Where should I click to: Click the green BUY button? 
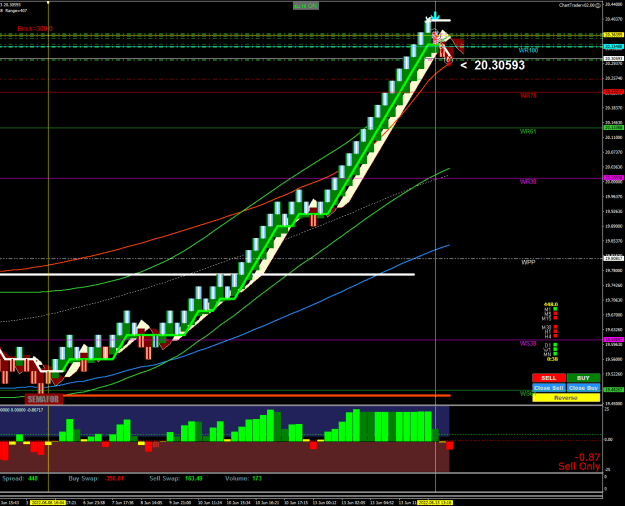[583, 378]
